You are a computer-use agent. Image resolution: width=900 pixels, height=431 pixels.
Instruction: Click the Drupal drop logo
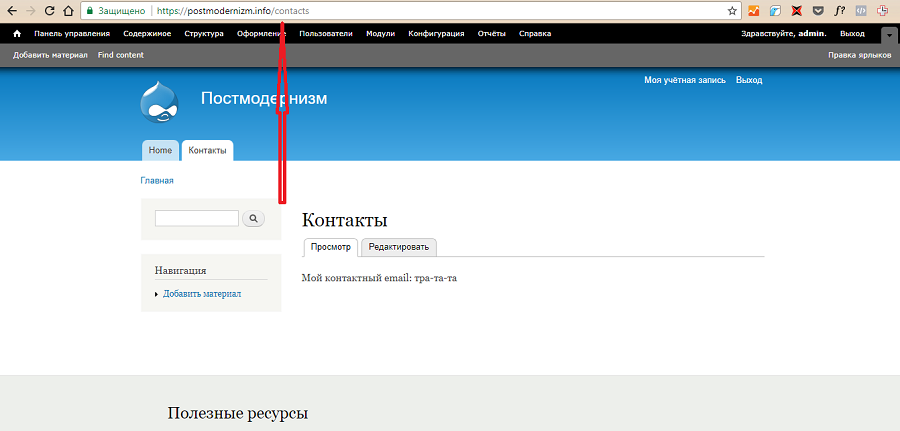point(159,102)
